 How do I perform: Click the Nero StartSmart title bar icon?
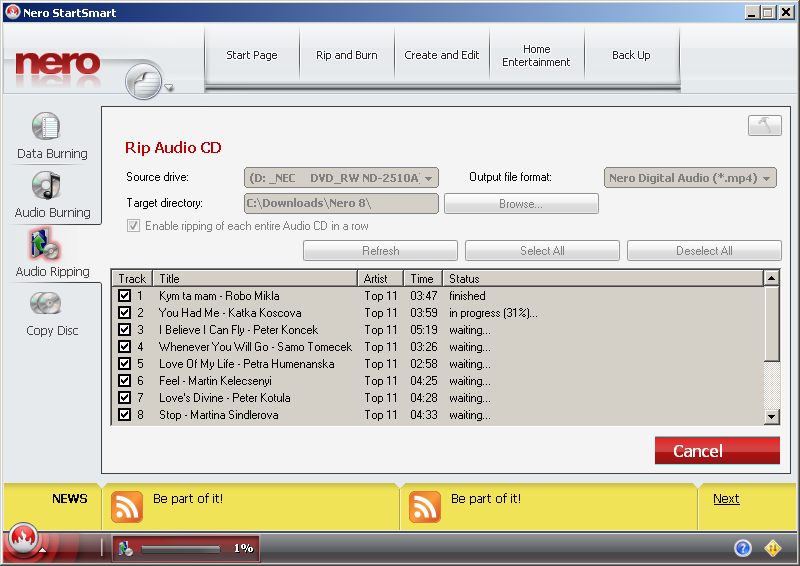point(12,12)
